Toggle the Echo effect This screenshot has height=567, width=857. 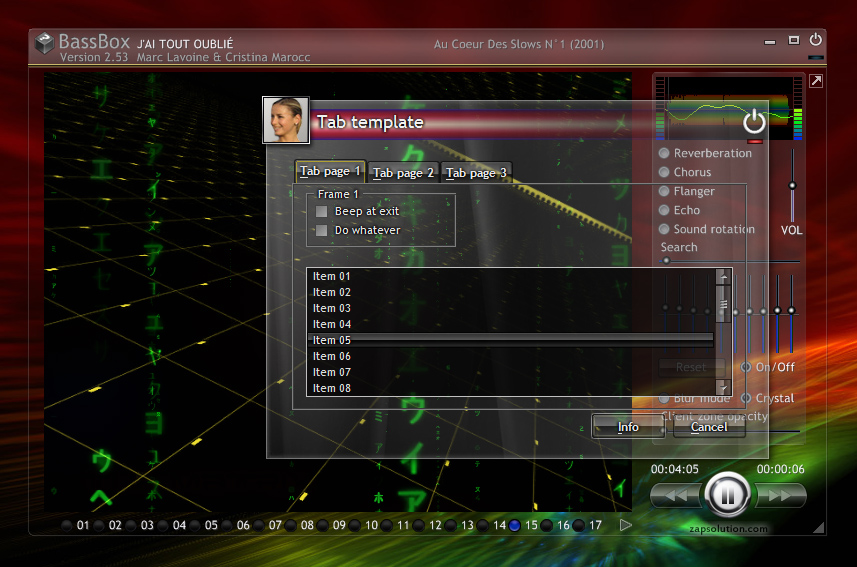[x=664, y=210]
